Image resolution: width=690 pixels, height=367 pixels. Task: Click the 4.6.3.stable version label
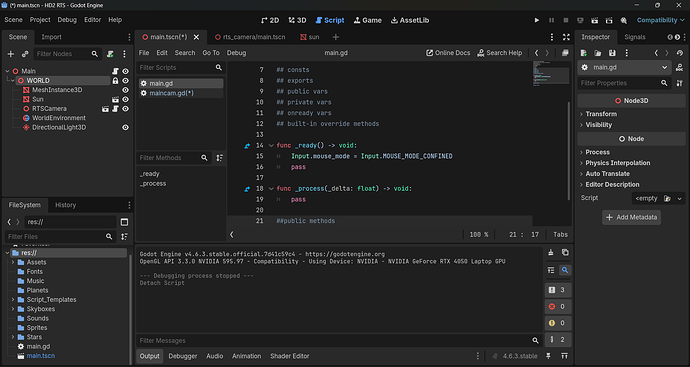point(520,356)
